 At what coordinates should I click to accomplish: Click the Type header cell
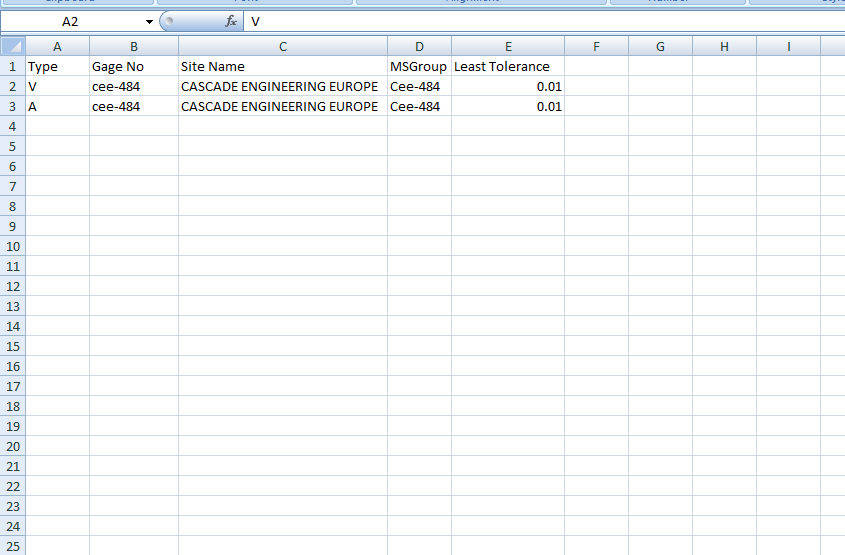point(57,66)
